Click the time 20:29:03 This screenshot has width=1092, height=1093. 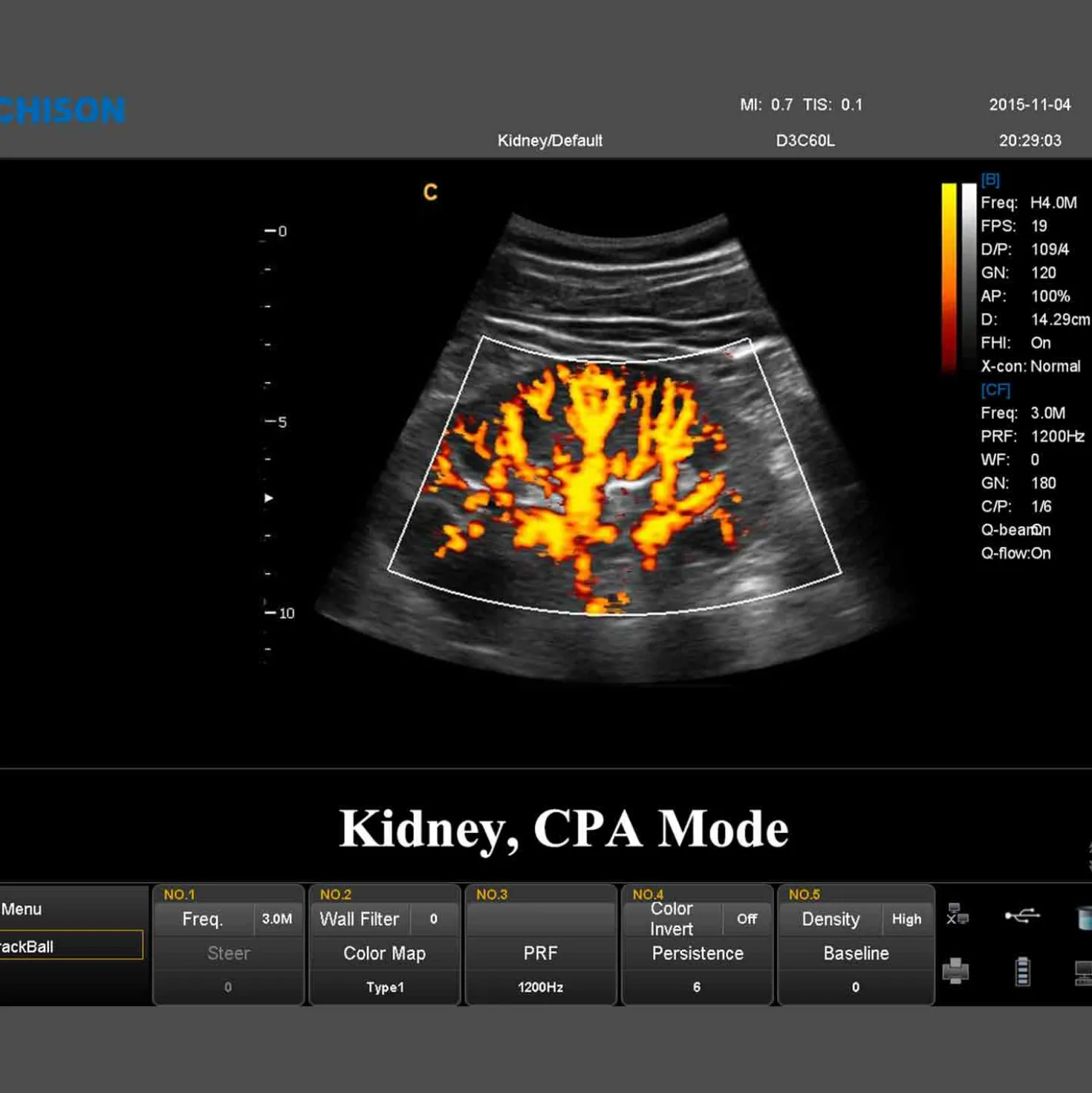[1030, 140]
